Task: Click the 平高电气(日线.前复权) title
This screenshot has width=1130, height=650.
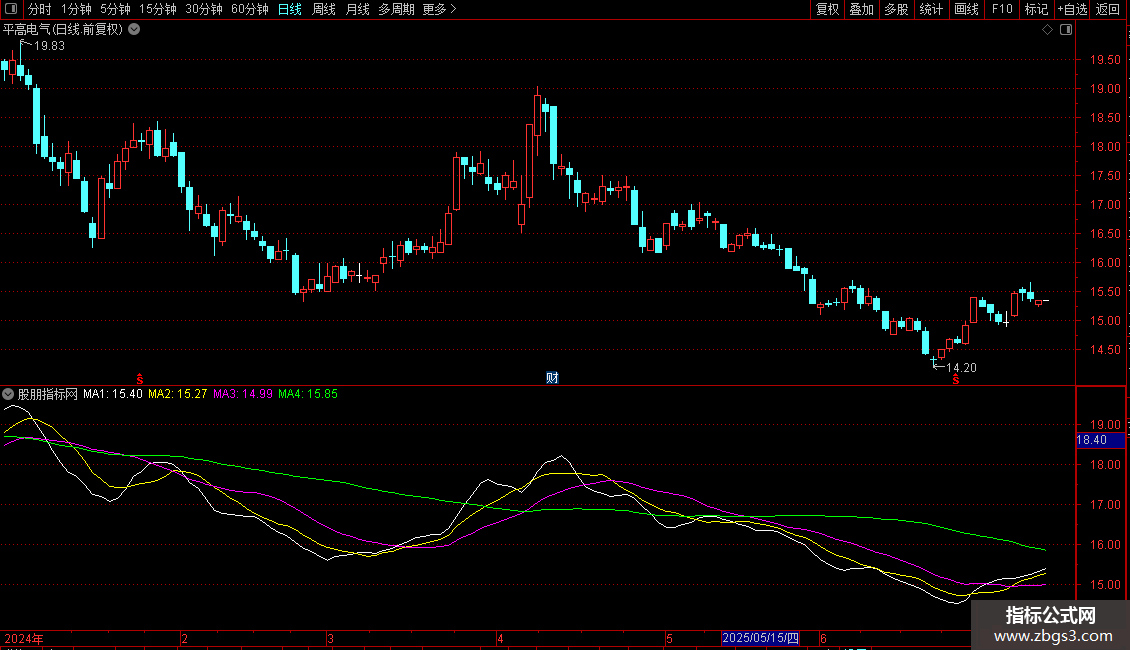Action: [63, 30]
